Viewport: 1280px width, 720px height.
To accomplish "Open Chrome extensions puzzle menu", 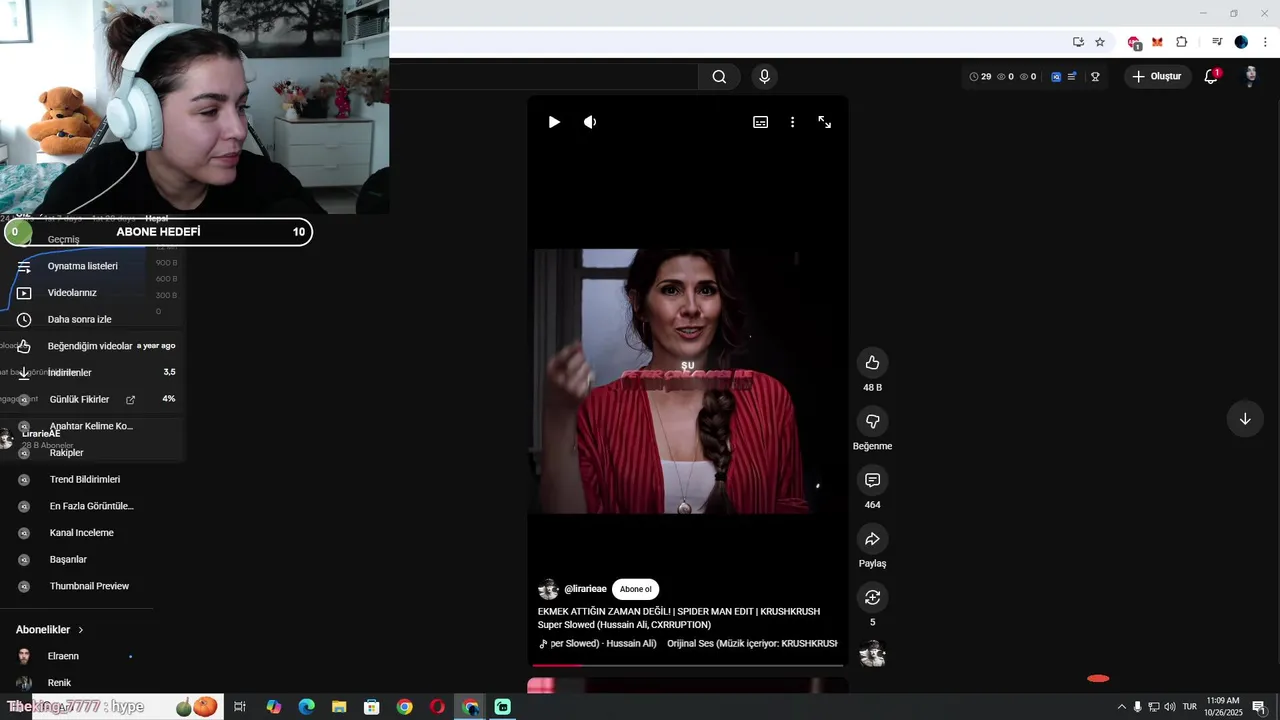I will [1181, 42].
